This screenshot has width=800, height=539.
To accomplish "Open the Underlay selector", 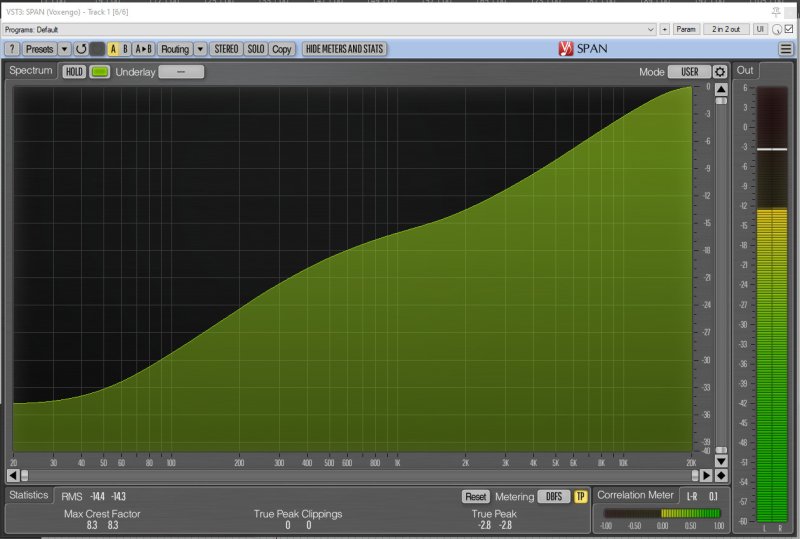I will pos(181,72).
